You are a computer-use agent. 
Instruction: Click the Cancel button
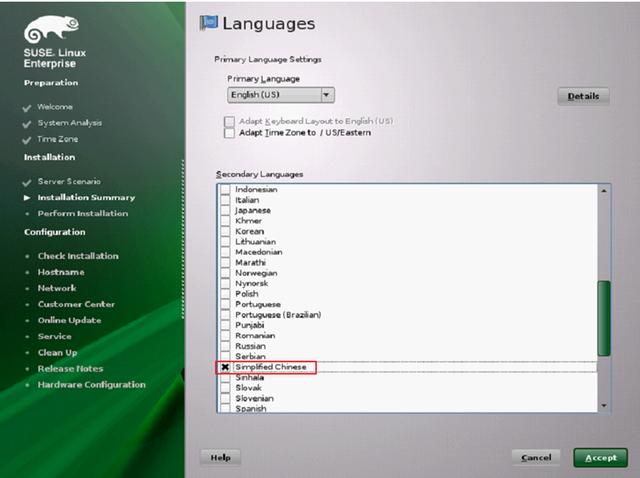click(x=536, y=458)
